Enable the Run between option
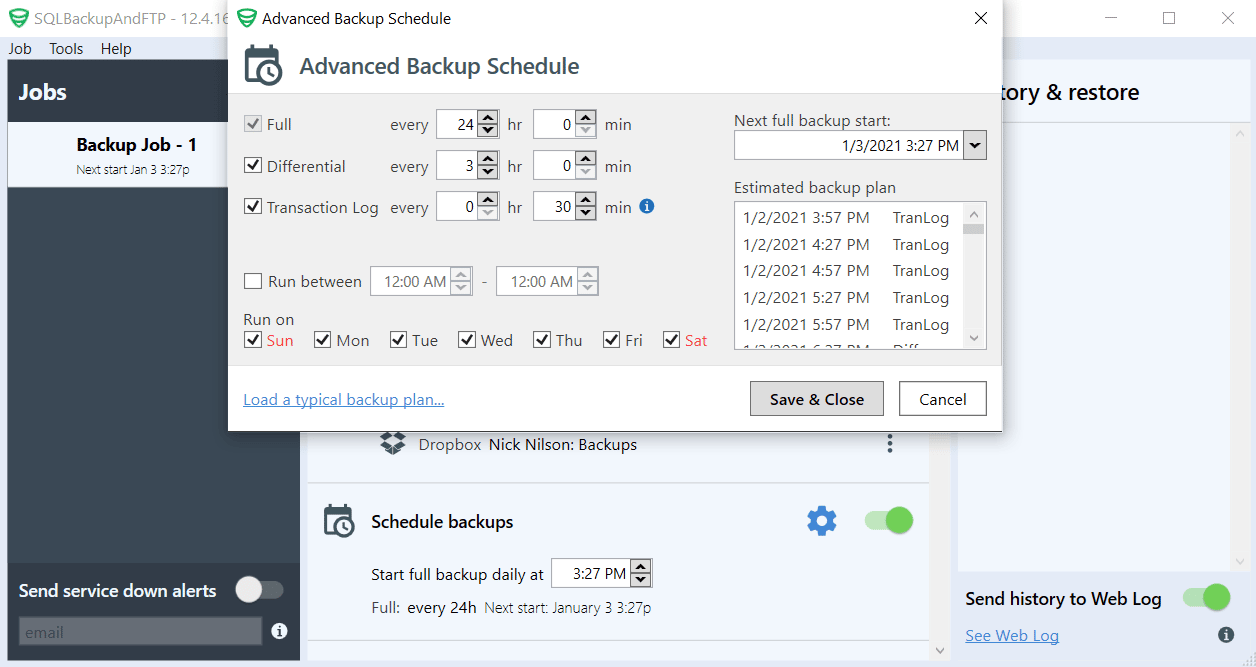The height and width of the screenshot is (667, 1256). point(252,281)
